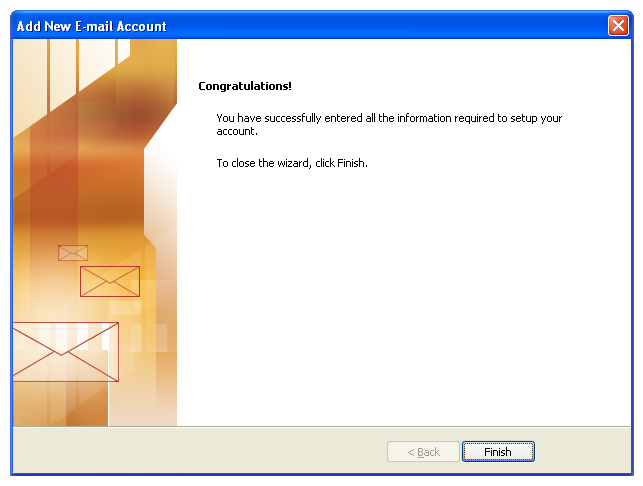Click the gray footer right of Finish button
643x486 pixels.
tap(582, 451)
